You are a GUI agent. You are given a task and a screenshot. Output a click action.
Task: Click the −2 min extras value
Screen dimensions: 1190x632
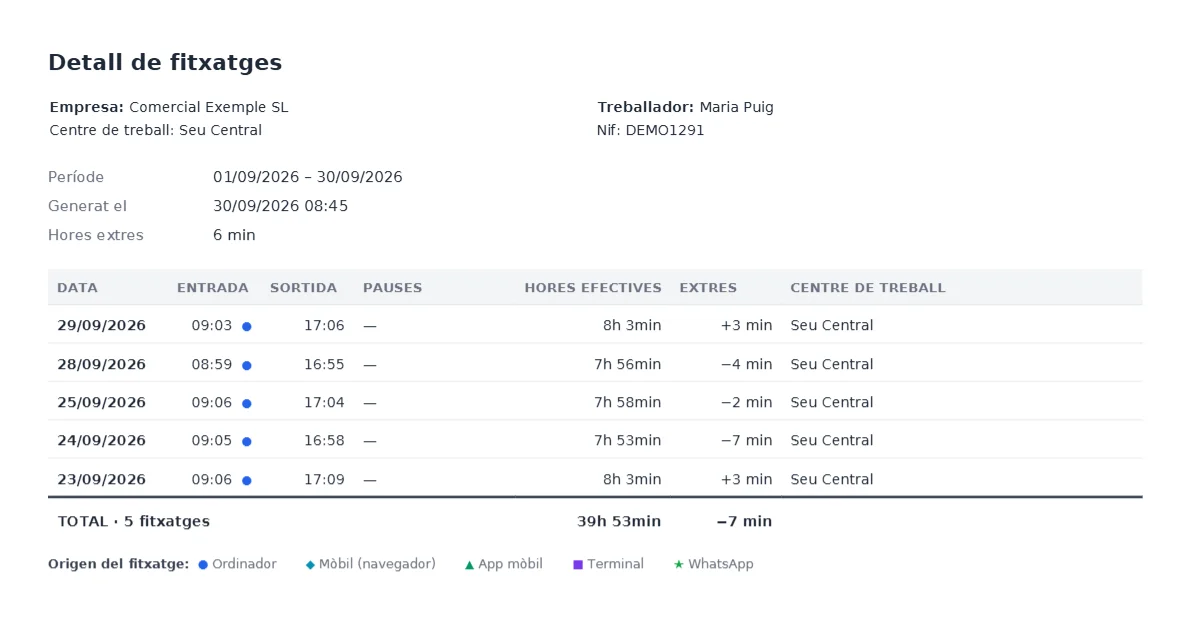746,402
